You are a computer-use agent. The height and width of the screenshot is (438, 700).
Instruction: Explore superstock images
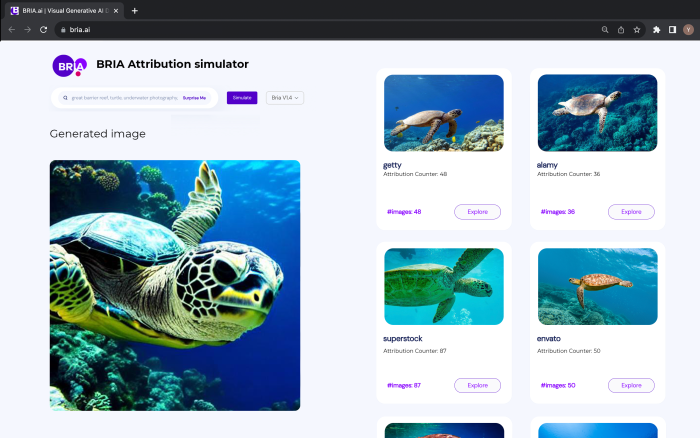(477, 385)
